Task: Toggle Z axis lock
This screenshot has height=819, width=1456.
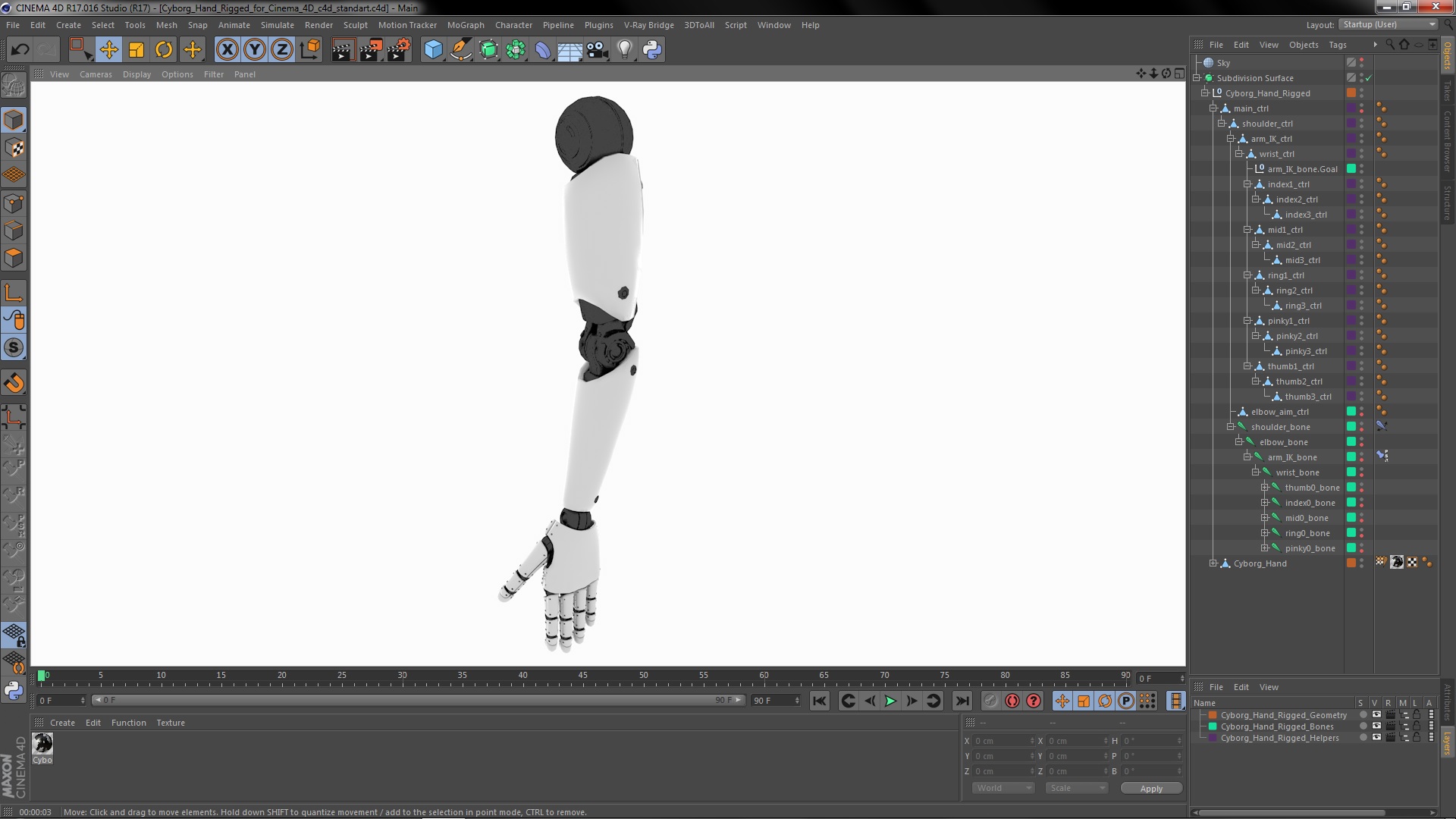Action: pos(282,50)
